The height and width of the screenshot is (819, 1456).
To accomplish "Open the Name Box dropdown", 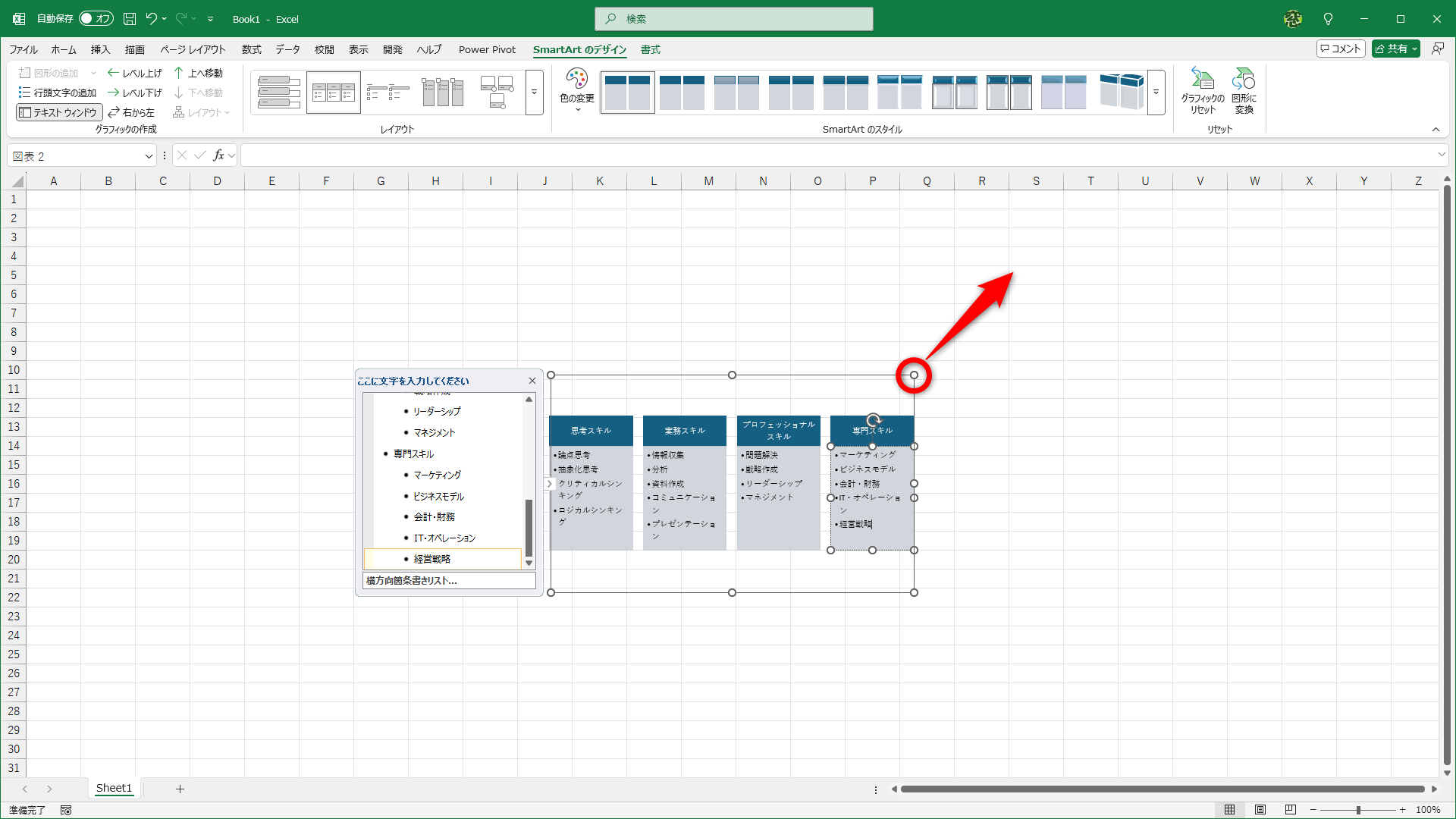I will click(149, 156).
